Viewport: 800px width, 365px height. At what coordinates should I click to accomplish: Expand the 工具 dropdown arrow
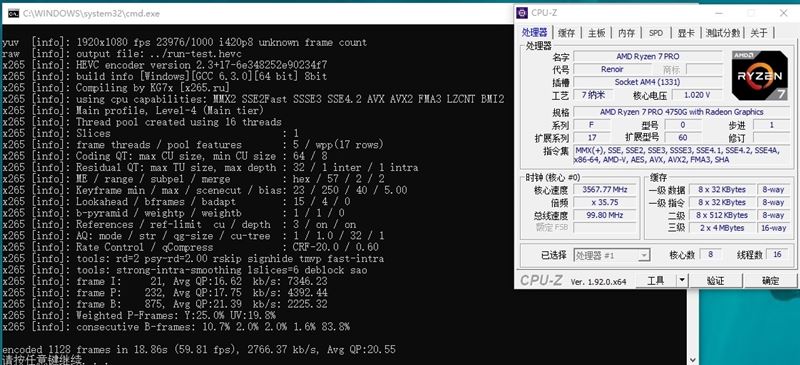click(x=682, y=281)
